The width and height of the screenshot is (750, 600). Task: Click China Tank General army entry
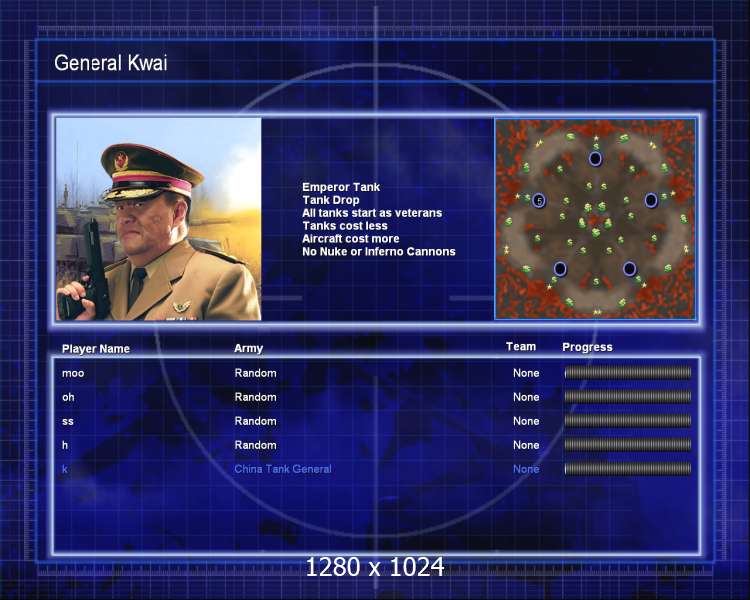pos(283,469)
